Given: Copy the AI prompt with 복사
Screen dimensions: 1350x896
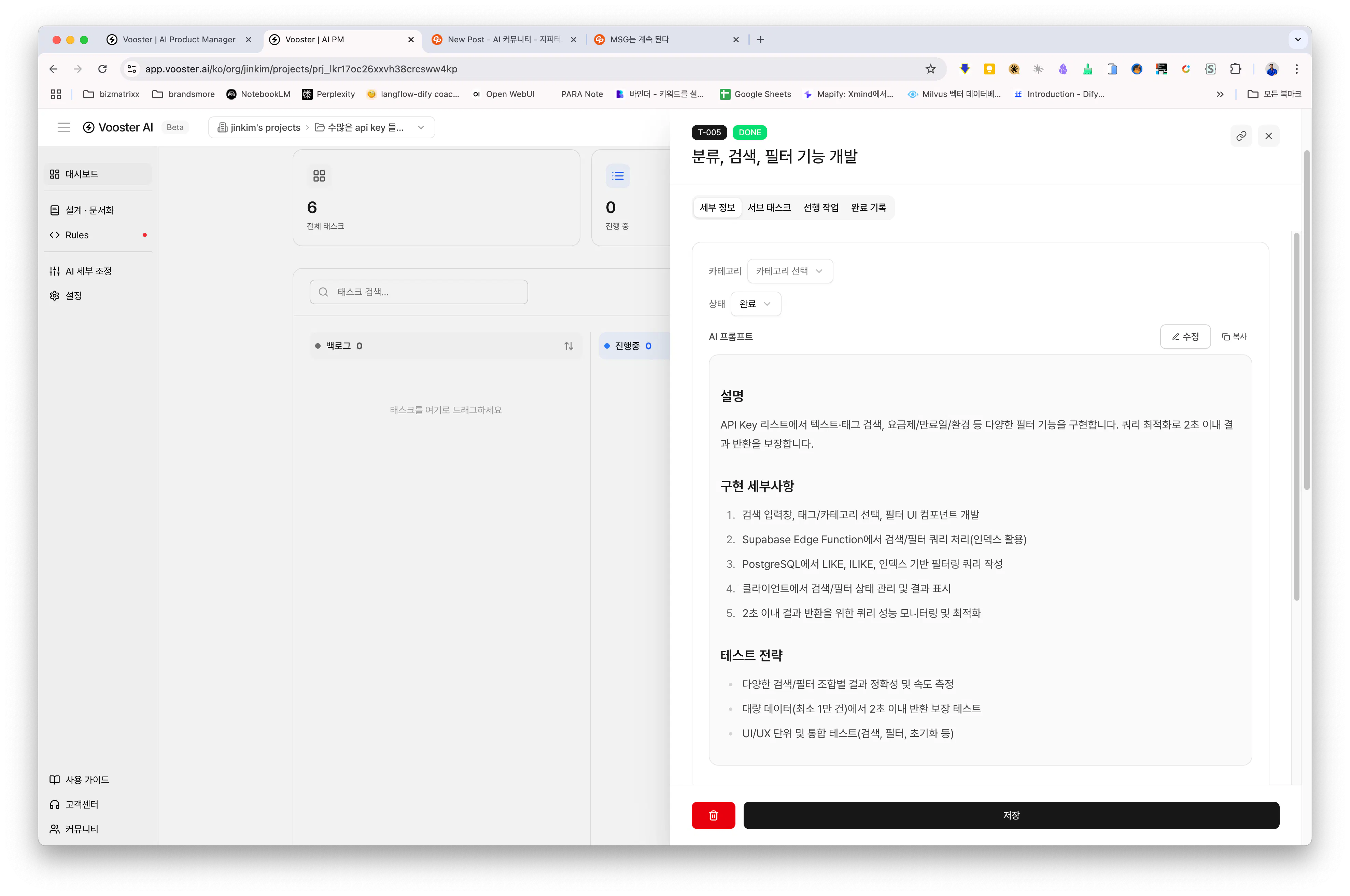Looking at the screenshot, I should tap(1234, 337).
